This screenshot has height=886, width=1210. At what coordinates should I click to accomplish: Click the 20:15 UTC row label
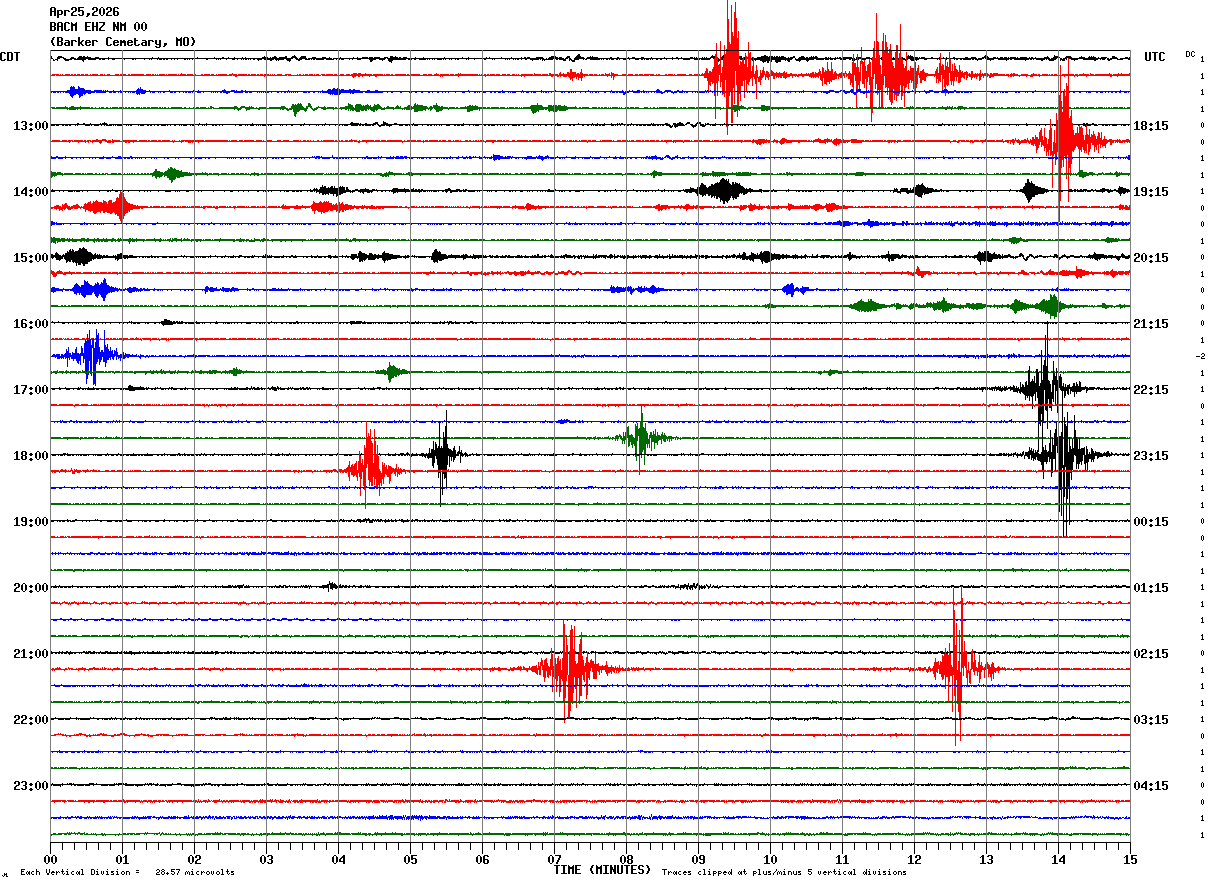tap(1151, 258)
